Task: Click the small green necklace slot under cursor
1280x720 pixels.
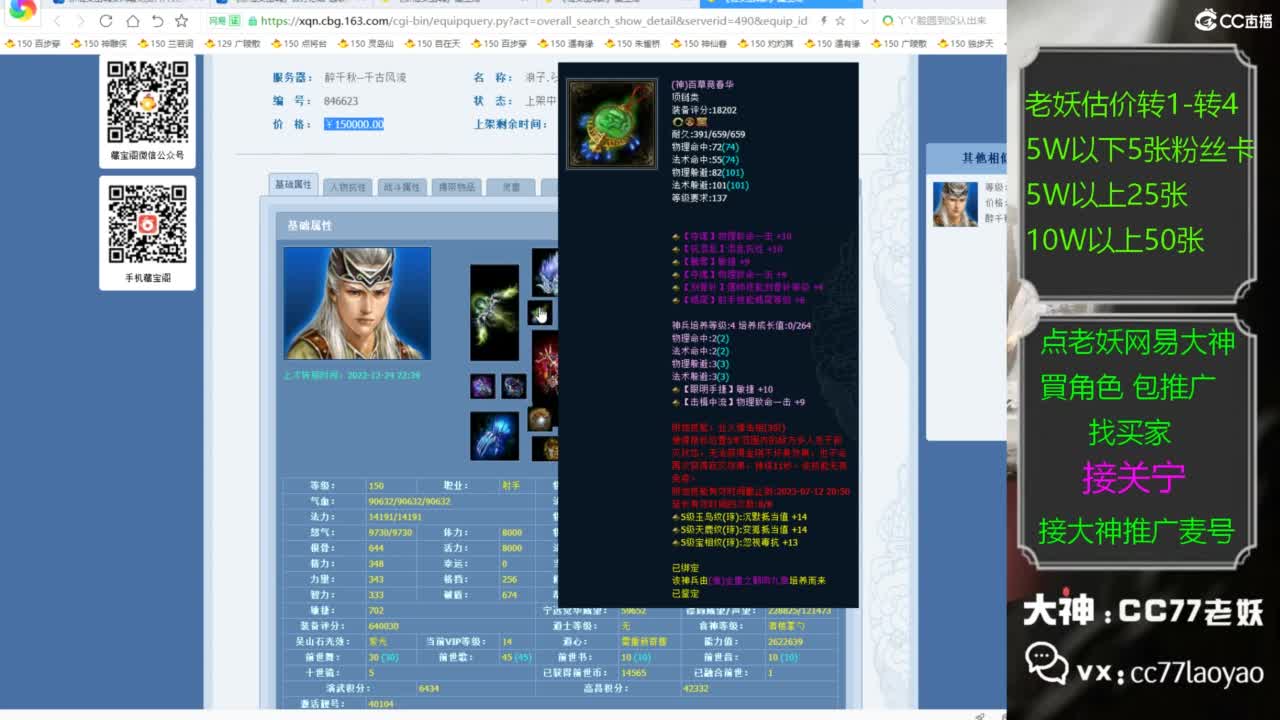Action: click(539, 313)
